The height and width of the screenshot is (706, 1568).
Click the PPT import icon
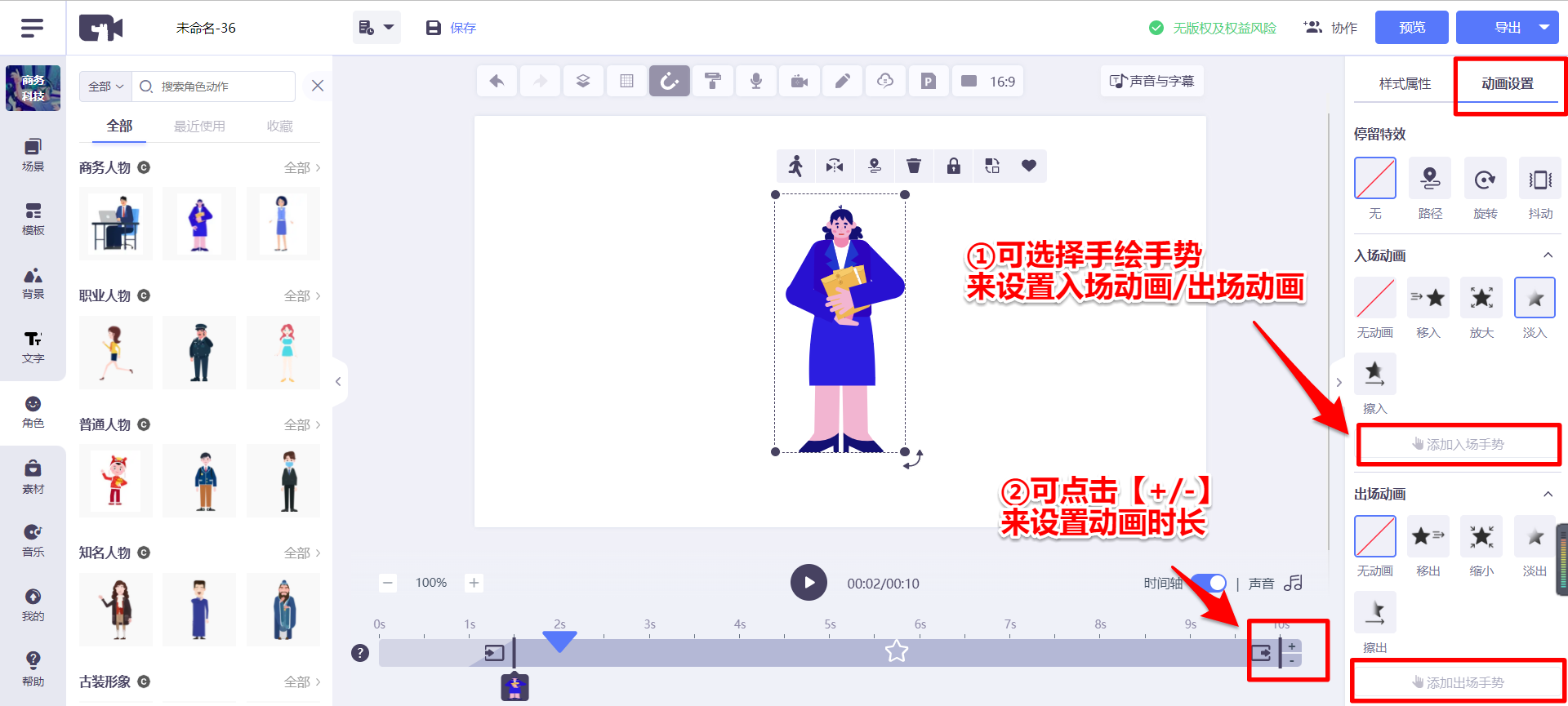pos(929,81)
